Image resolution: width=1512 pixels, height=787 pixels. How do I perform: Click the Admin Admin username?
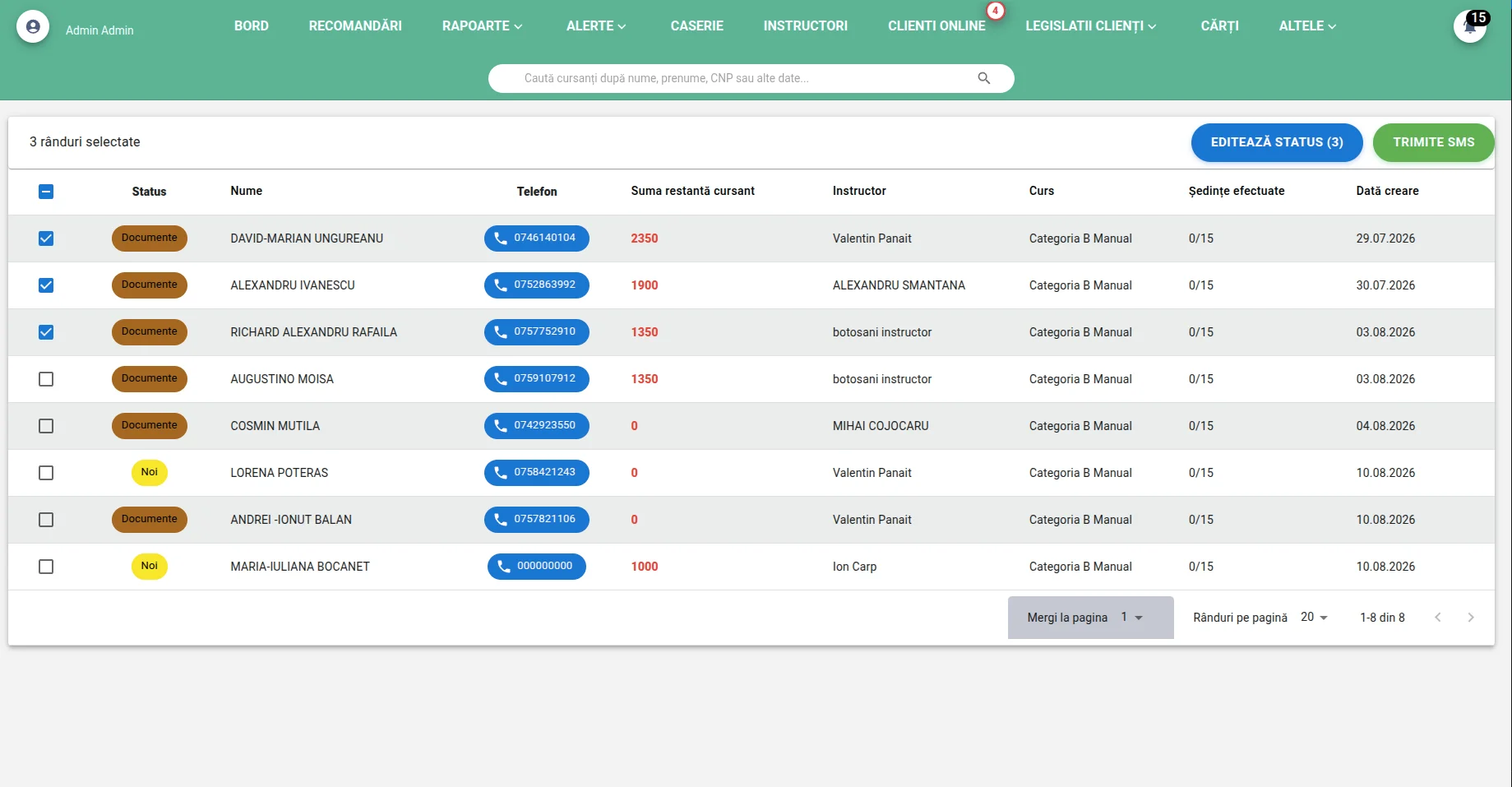(x=99, y=30)
